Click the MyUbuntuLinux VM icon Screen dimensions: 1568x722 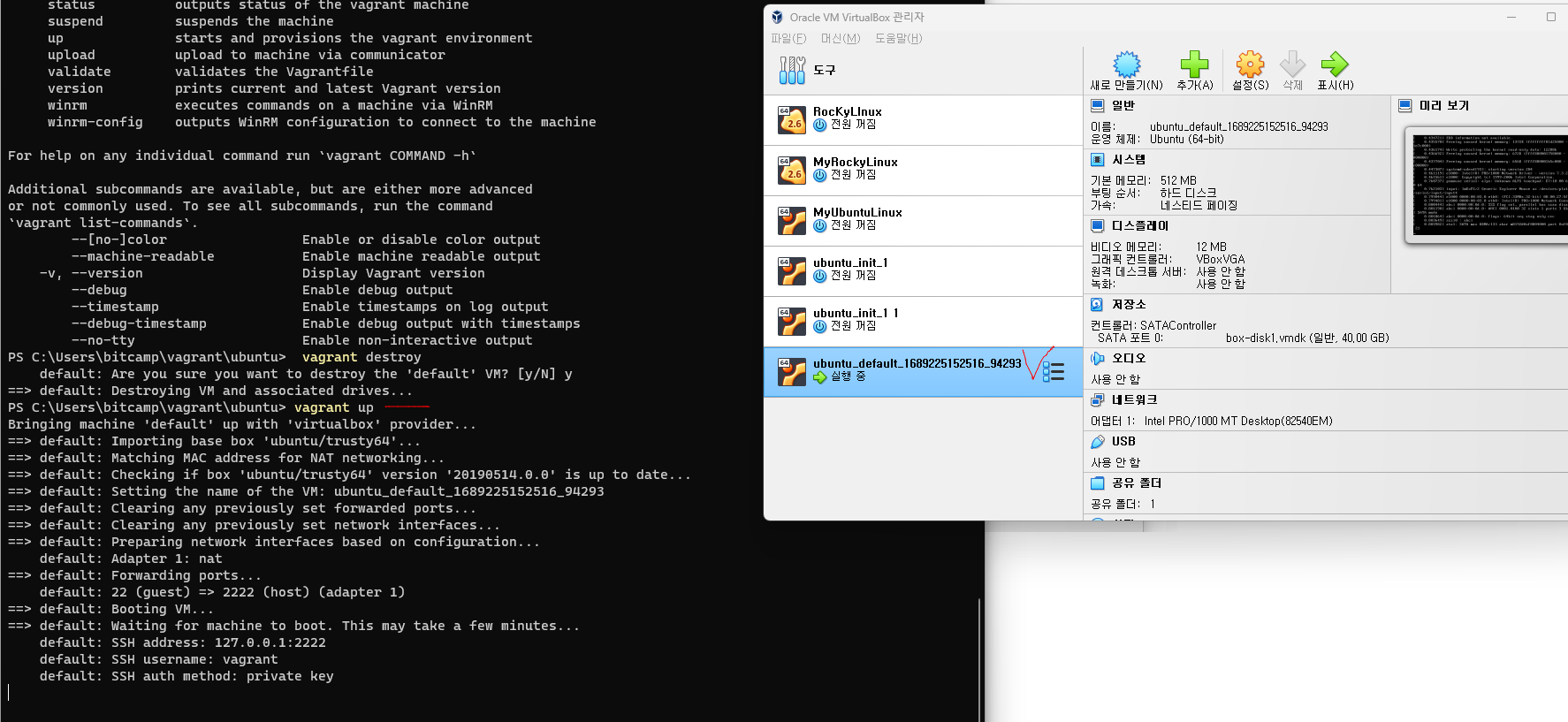coord(792,221)
